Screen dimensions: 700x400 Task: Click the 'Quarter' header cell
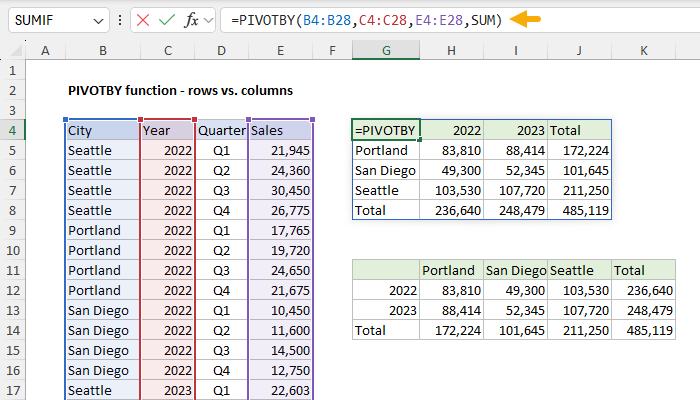pyautogui.click(x=221, y=130)
